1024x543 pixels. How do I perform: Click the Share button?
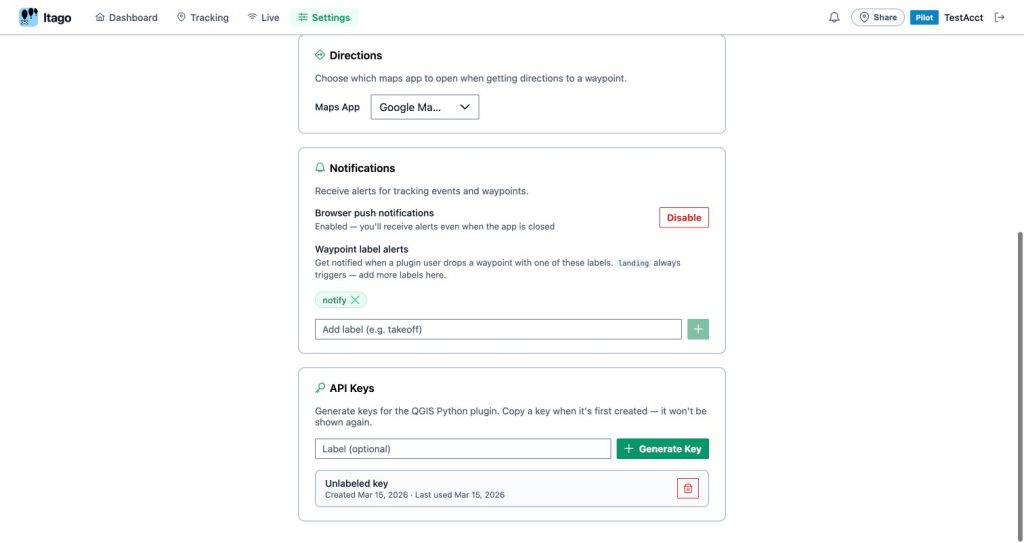877,17
